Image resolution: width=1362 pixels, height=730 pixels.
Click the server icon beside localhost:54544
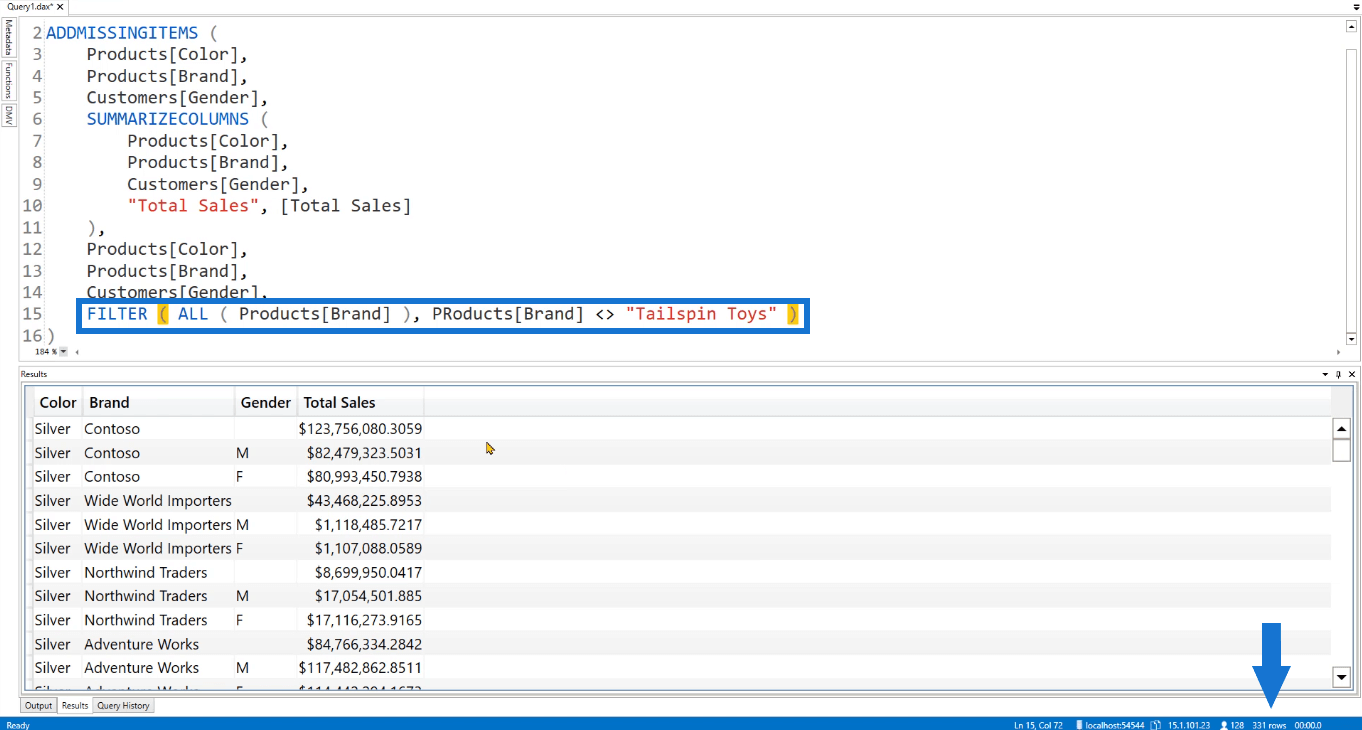click(x=1079, y=725)
